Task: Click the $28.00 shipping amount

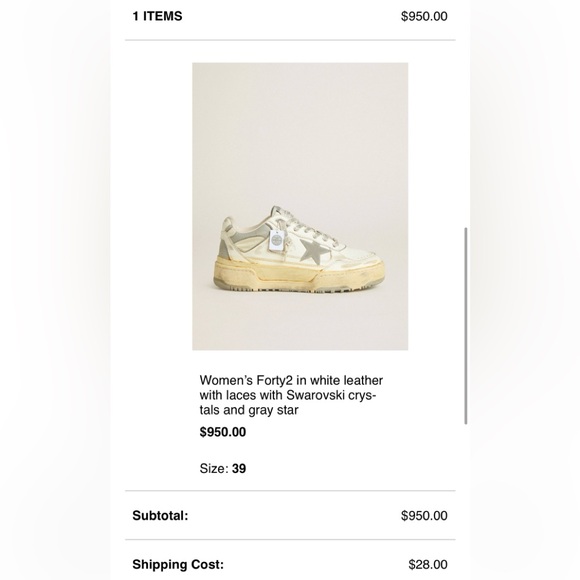Action: [428, 564]
